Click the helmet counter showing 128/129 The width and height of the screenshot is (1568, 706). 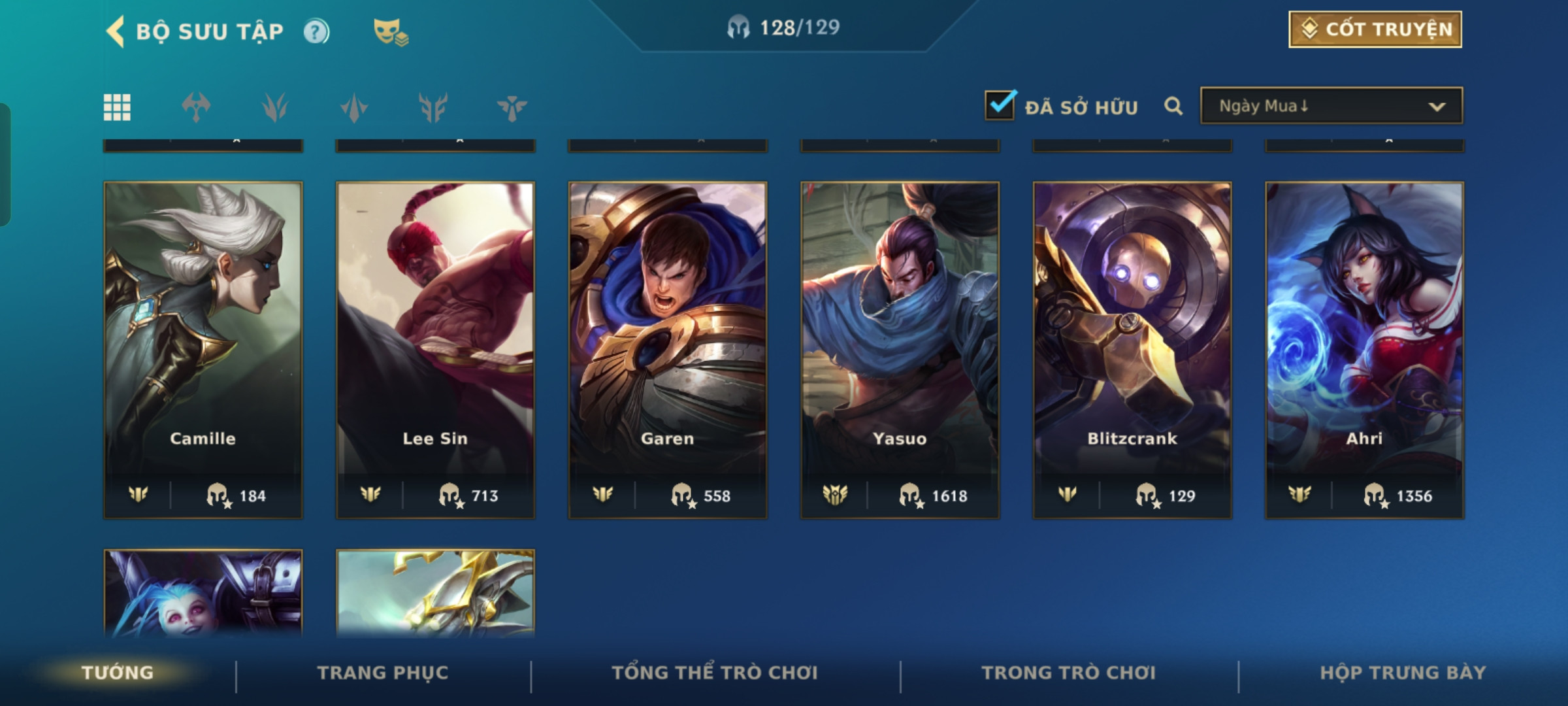click(x=783, y=27)
